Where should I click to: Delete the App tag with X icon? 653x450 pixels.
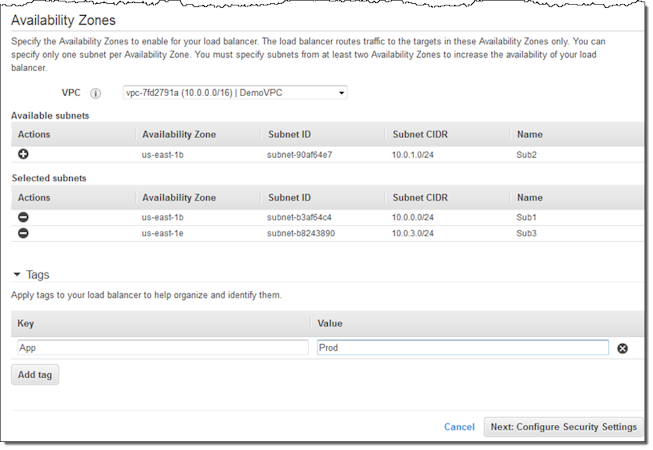click(622, 348)
